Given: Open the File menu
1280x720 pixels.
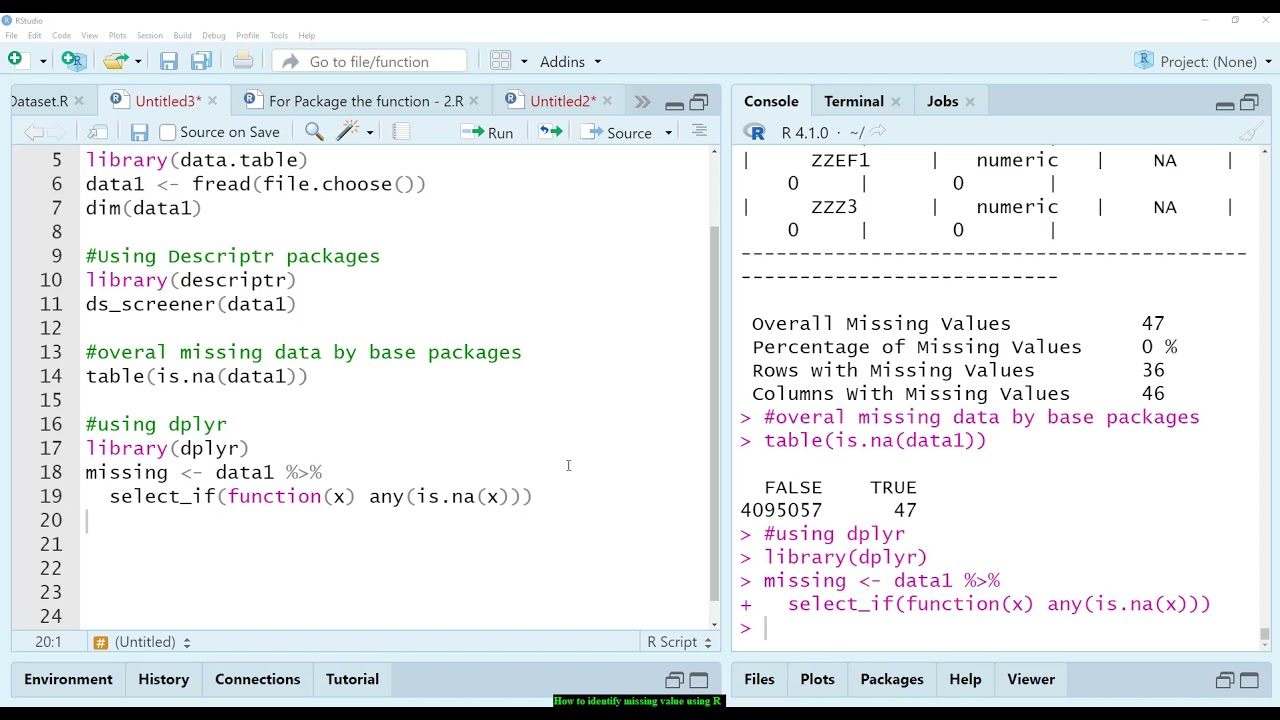Looking at the screenshot, I should click(x=11, y=35).
